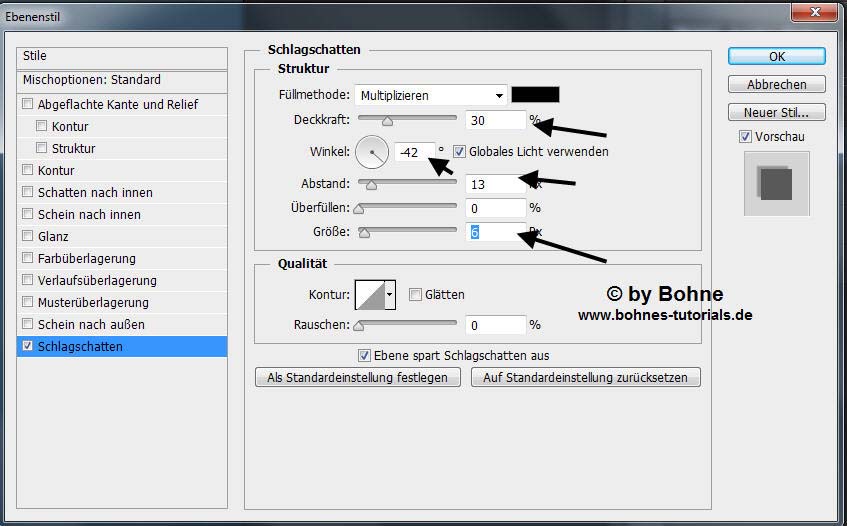Select Mischoptionen: Standard in the list
The height and width of the screenshot is (526, 847).
tap(92, 80)
